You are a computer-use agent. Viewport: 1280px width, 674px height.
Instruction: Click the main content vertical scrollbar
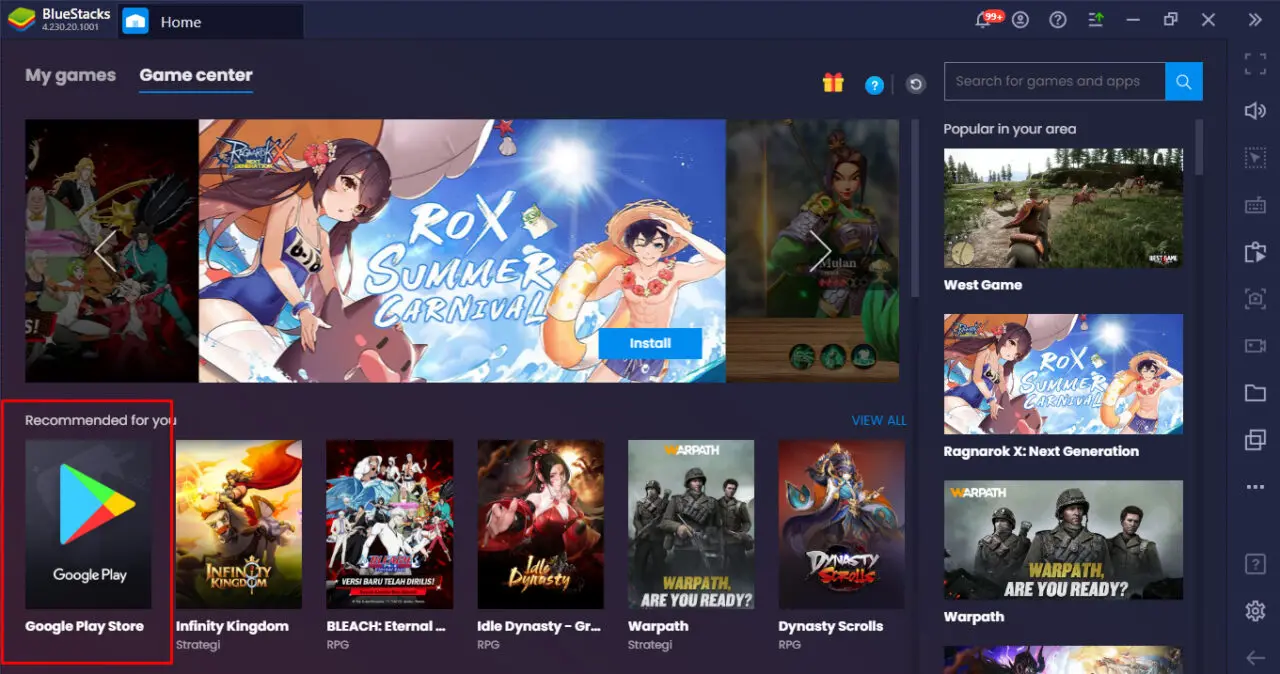pos(914,208)
